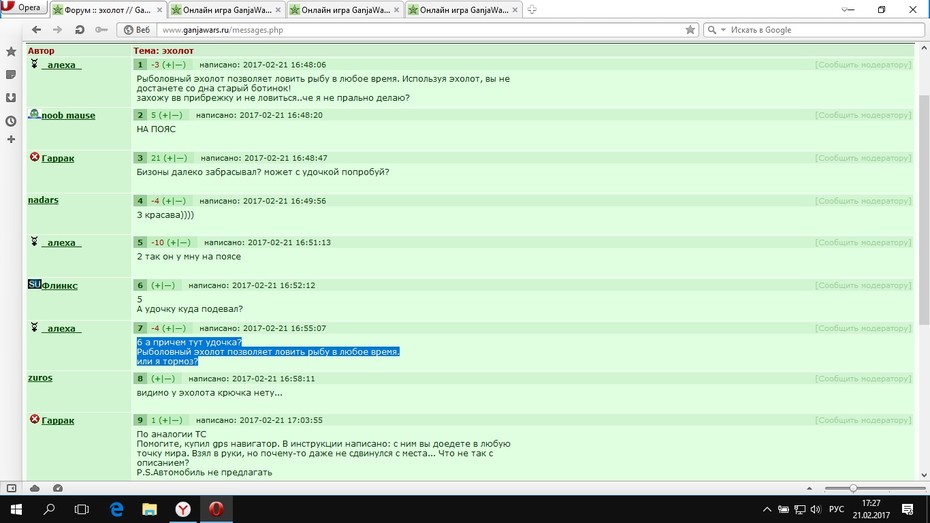Add a panel with the sidebar plus
Viewport: 930px width, 523px height.
[x=11, y=139]
